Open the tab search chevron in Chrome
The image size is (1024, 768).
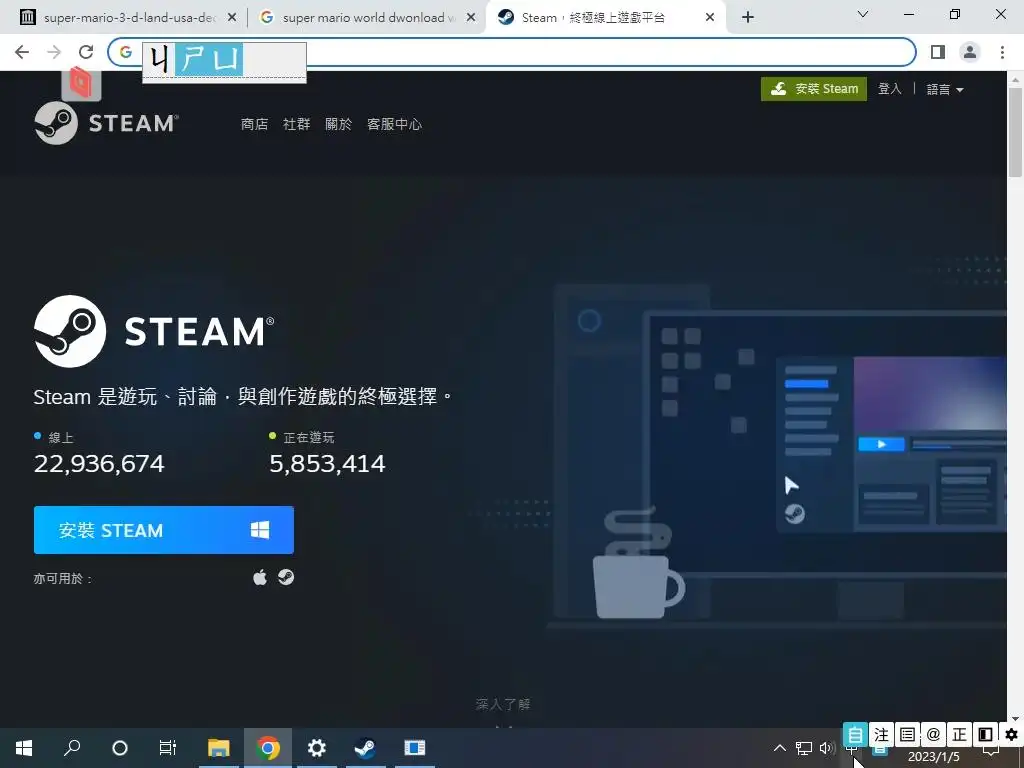click(863, 14)
